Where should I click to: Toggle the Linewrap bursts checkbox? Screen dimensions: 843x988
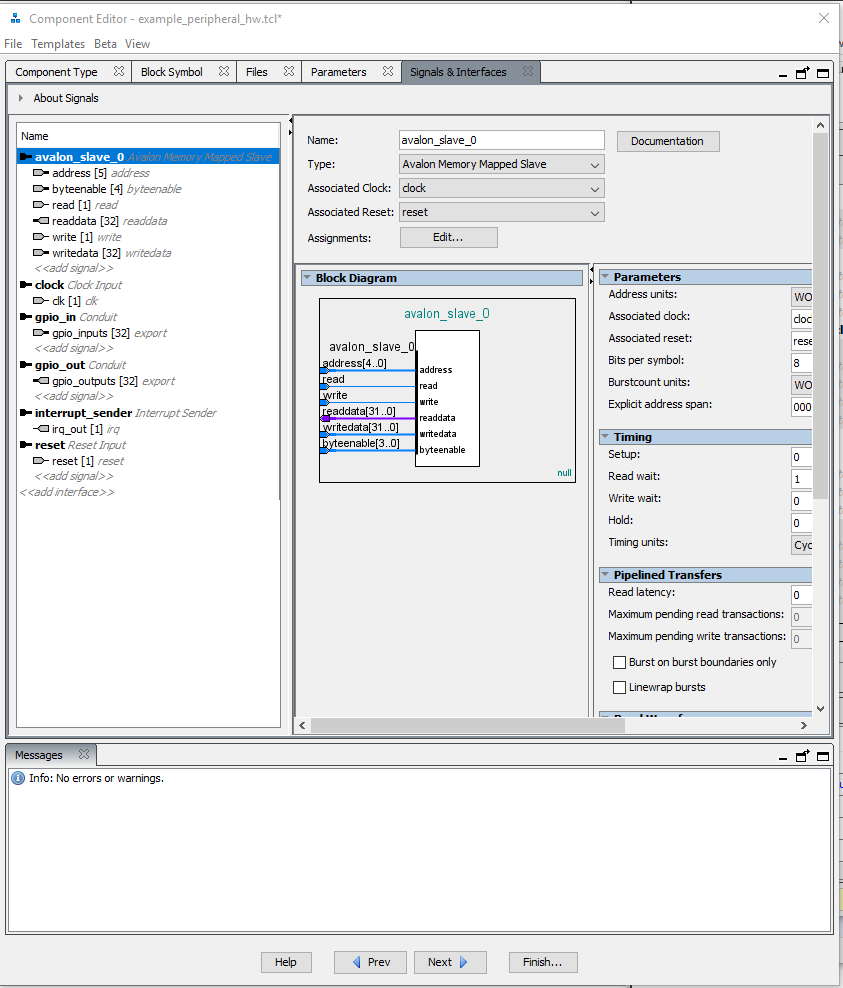point(620,688)
